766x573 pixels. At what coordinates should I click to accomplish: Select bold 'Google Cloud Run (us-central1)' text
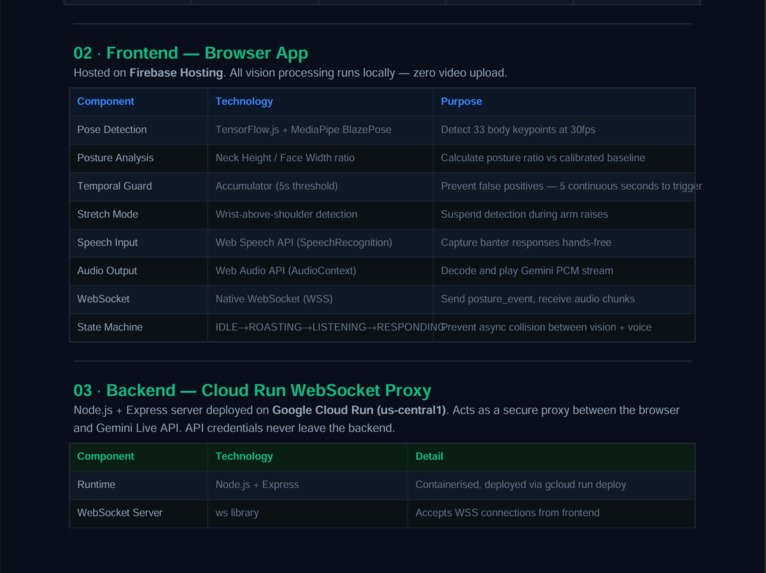tap(359, 410)
